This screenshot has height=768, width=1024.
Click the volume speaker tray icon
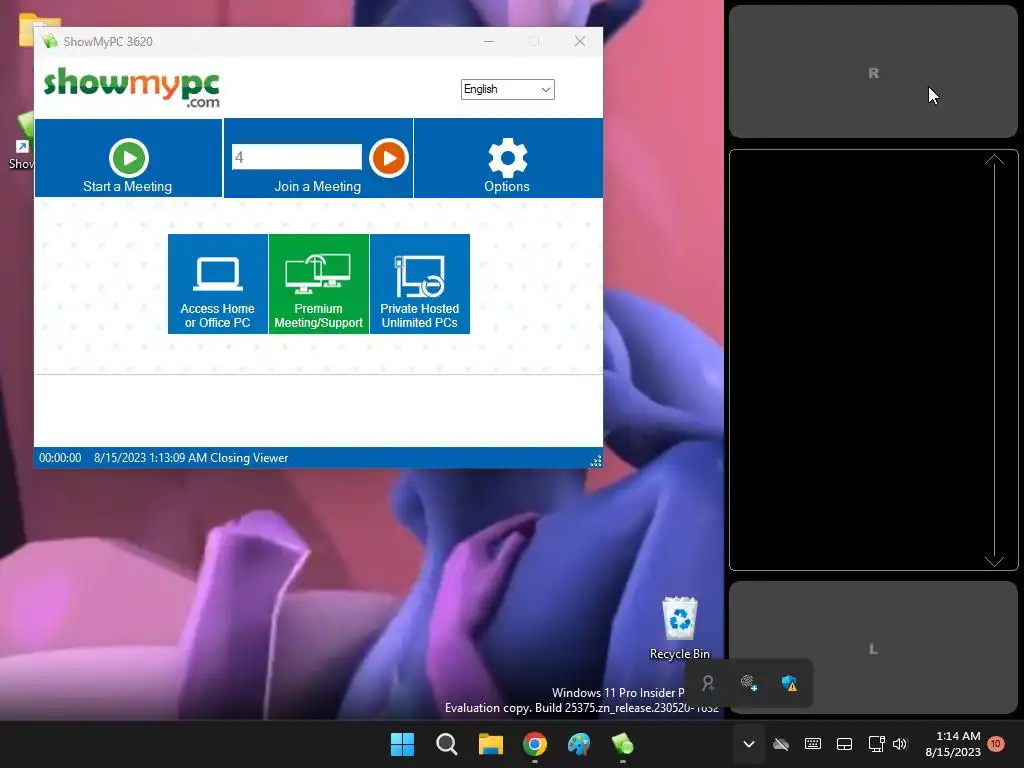coord(900,744)
